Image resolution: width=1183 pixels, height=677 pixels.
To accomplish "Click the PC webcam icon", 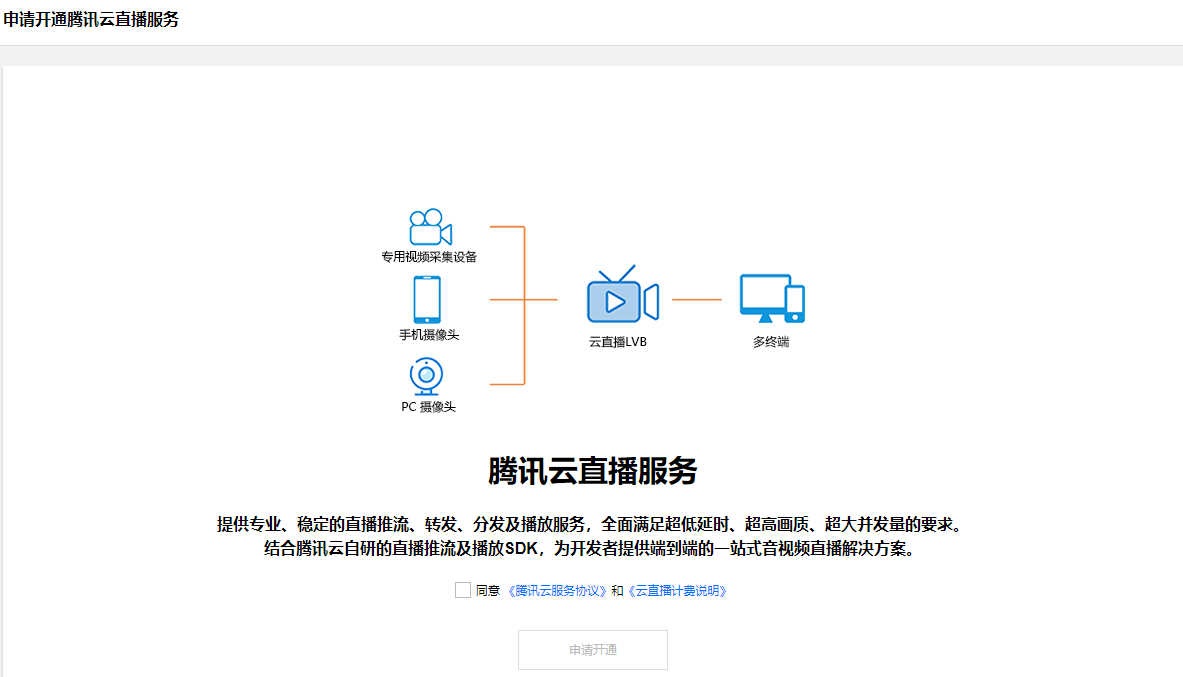I will tap(426, 376).
